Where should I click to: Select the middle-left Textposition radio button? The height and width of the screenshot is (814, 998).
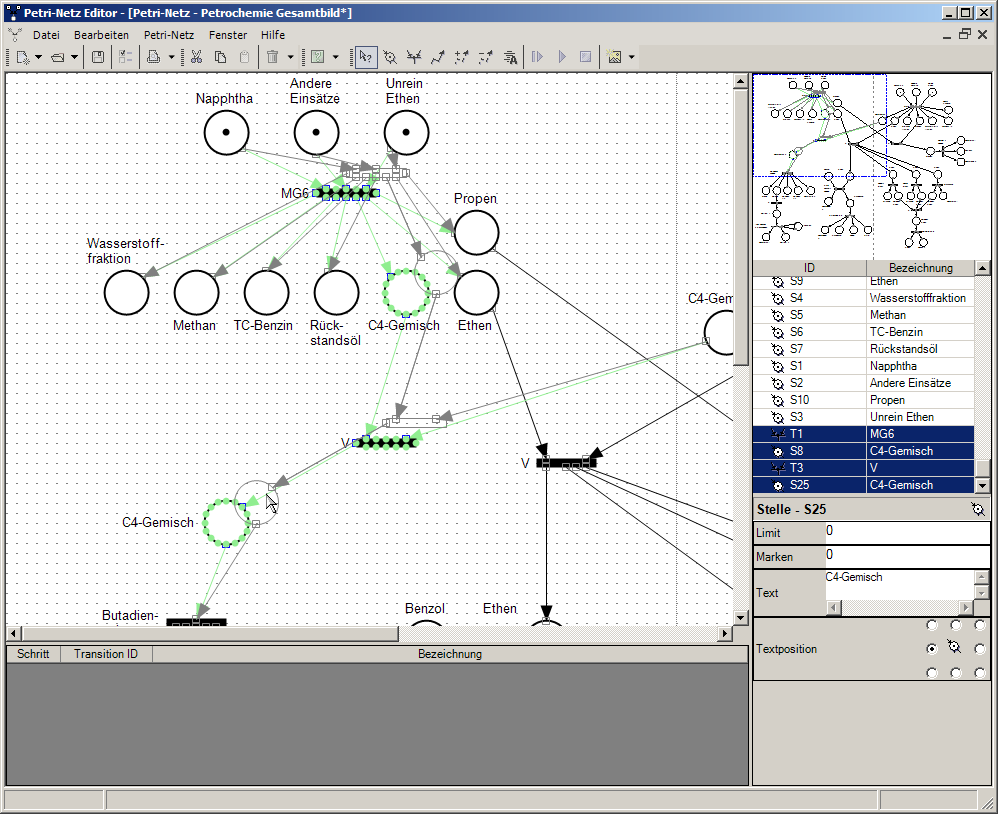(932, 649)
